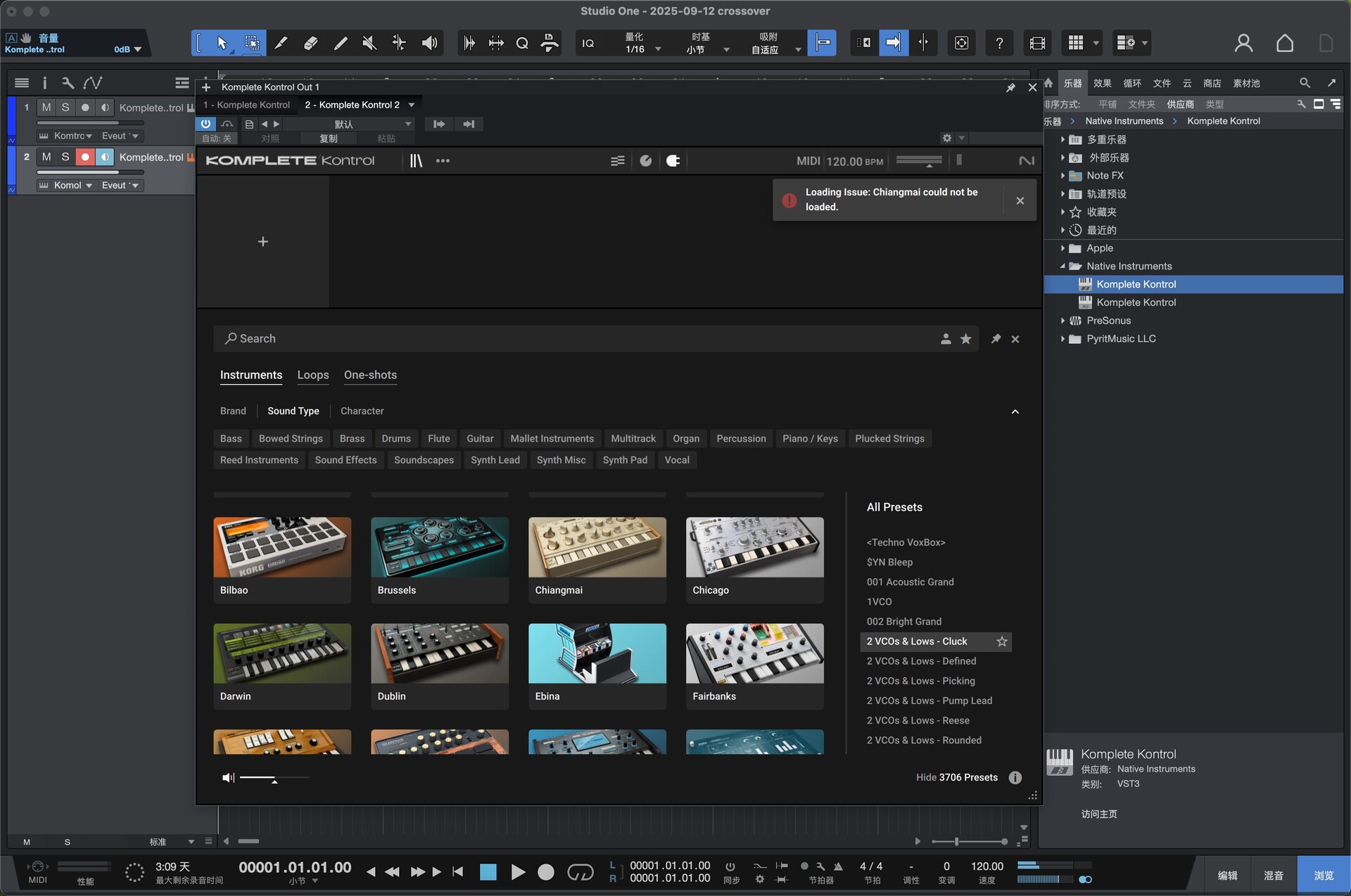The image size is (1351, 896).
Task: Select the Arrow tool in toolbar
Action: coord(222,43)
